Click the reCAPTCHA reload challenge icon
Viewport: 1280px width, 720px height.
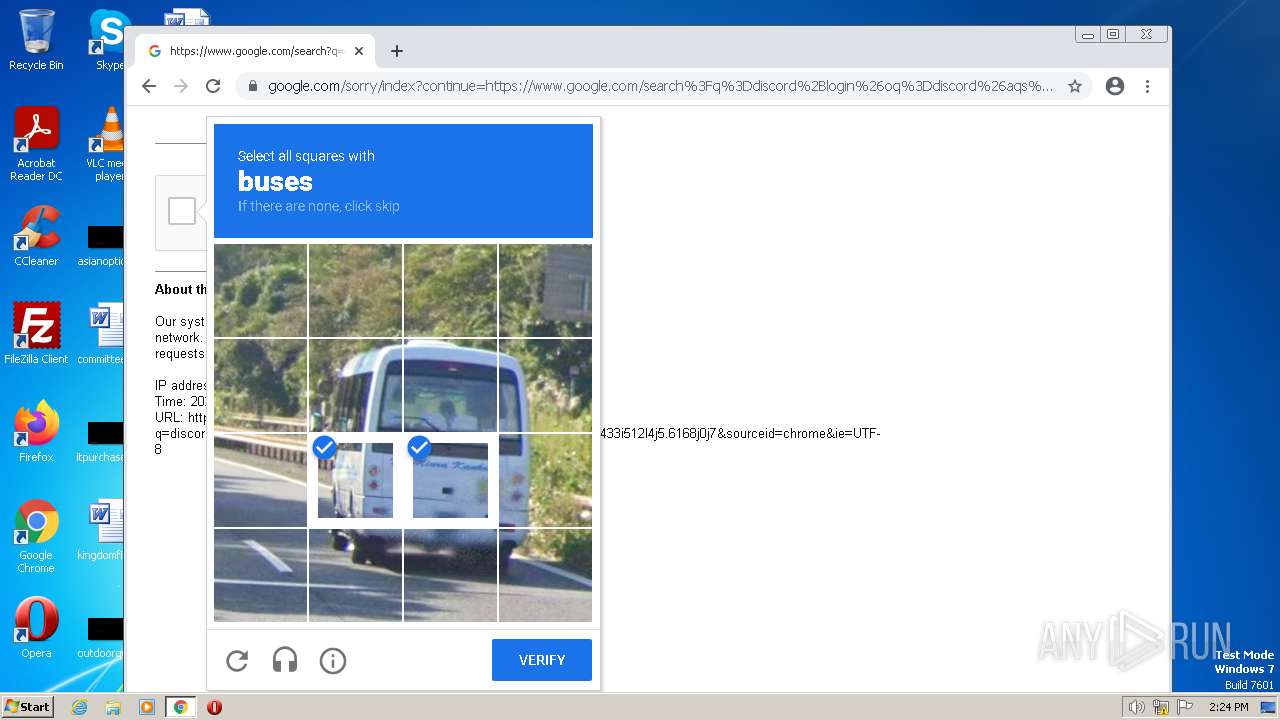point(237,661)
